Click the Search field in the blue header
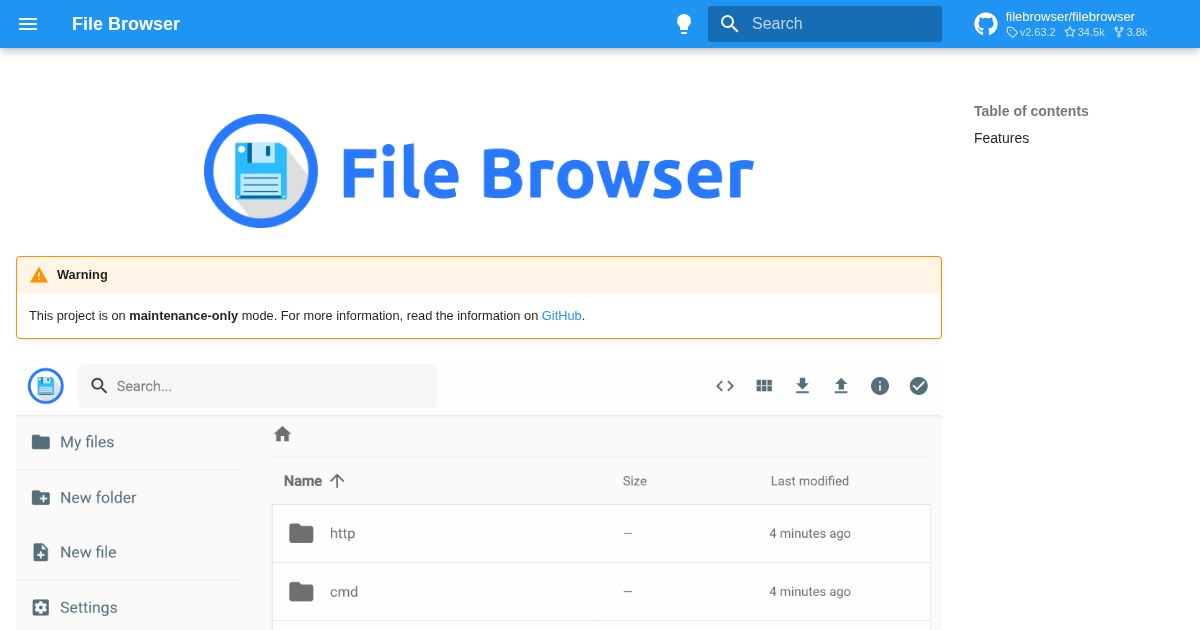 point(825,24)
